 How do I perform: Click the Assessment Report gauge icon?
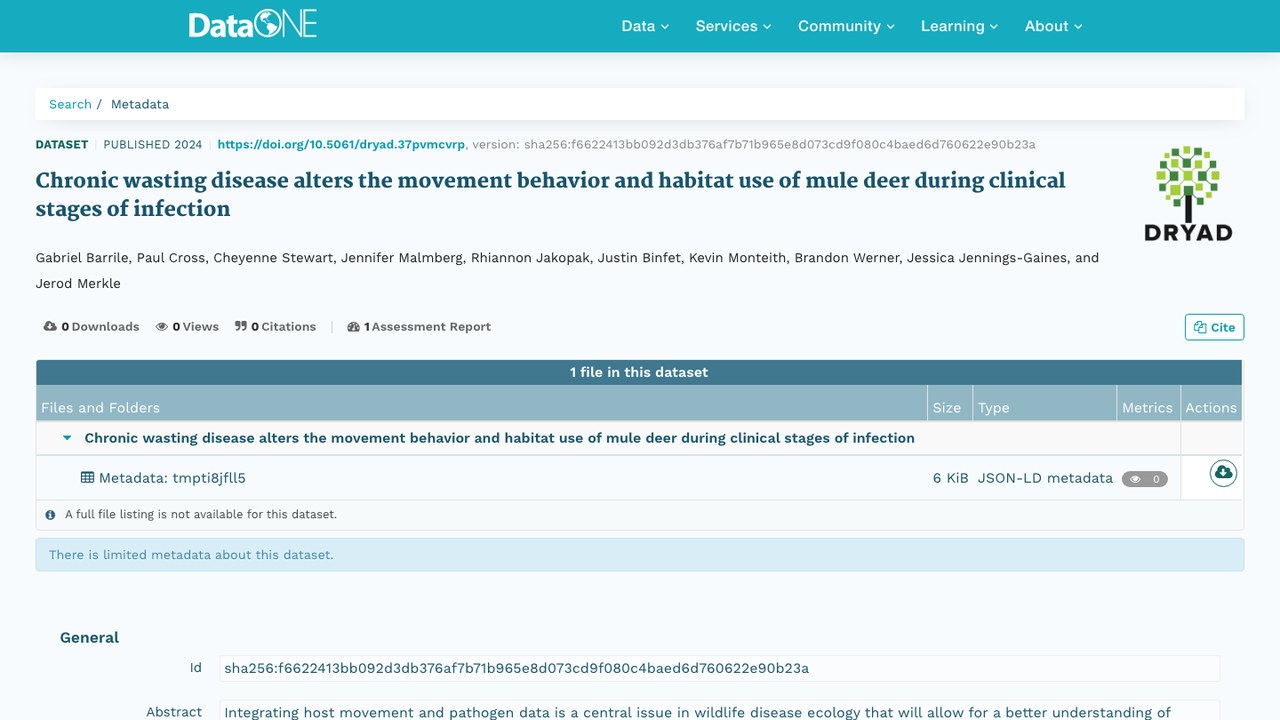pyautogui.click(x=353, y=327)
